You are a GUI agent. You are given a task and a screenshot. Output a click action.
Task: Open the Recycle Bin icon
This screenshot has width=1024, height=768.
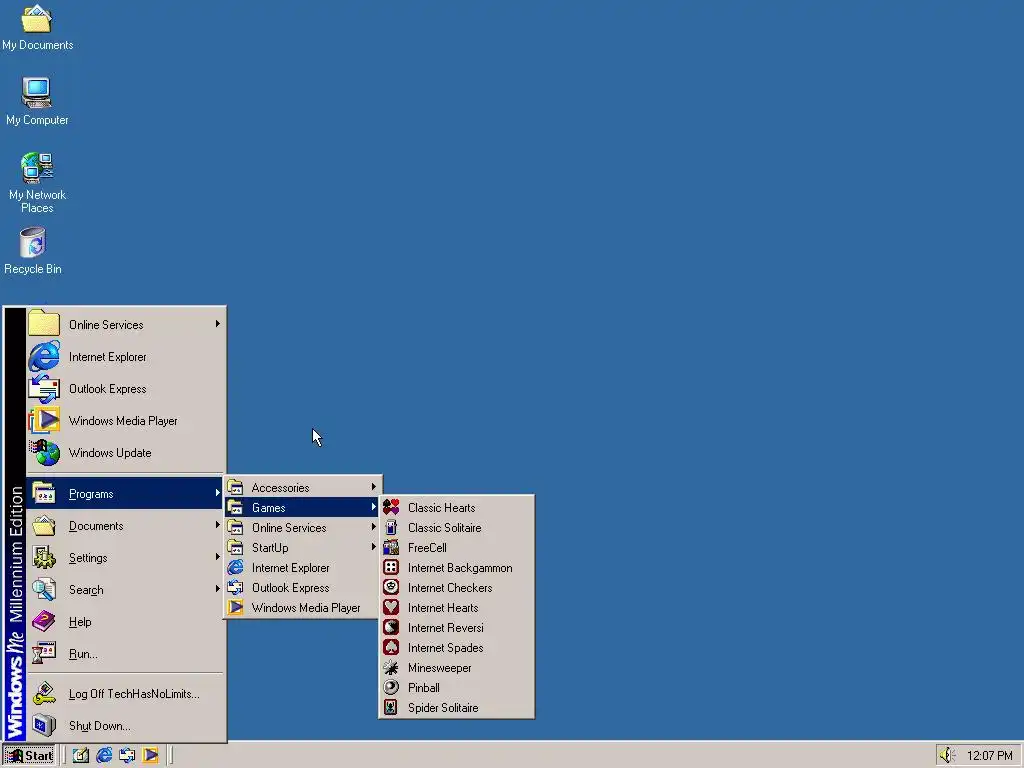tap(33, 251)
